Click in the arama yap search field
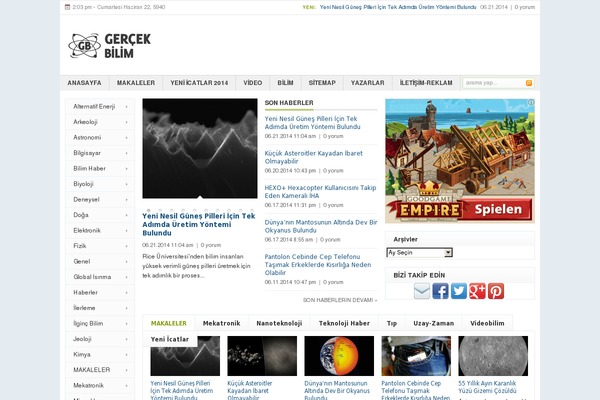 click(x=494, y=83)
